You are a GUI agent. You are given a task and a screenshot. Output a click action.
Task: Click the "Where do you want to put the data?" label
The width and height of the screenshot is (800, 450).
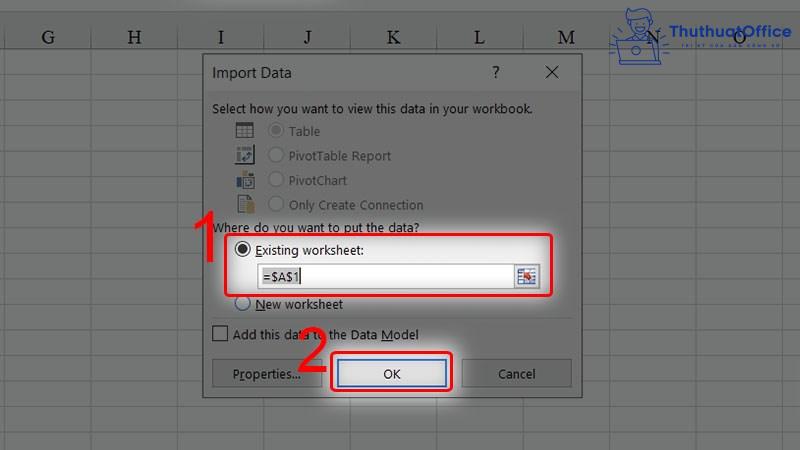click(315, 228)
